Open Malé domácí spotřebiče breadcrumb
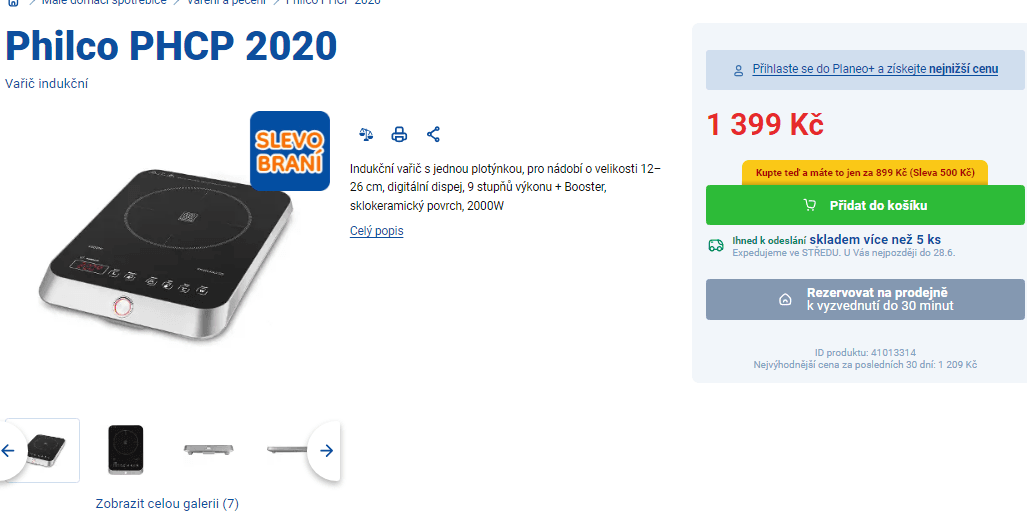 click(104, 2)
